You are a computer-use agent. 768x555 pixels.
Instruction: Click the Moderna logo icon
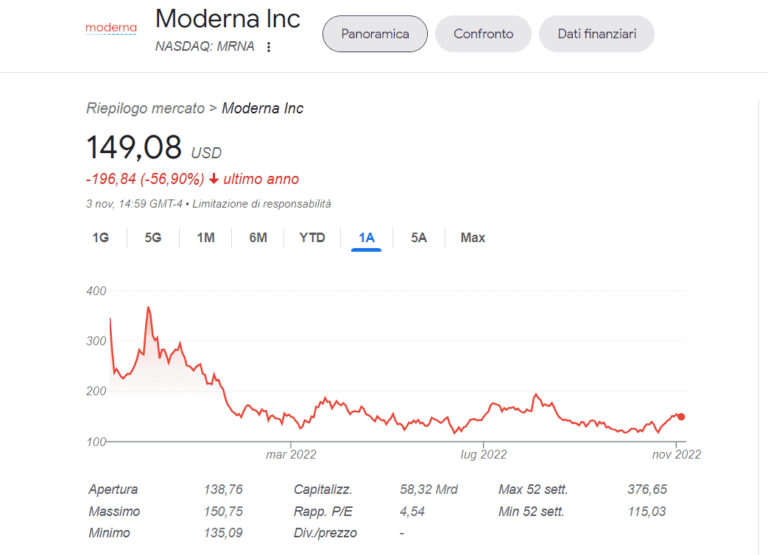click(x=110, y=28)
